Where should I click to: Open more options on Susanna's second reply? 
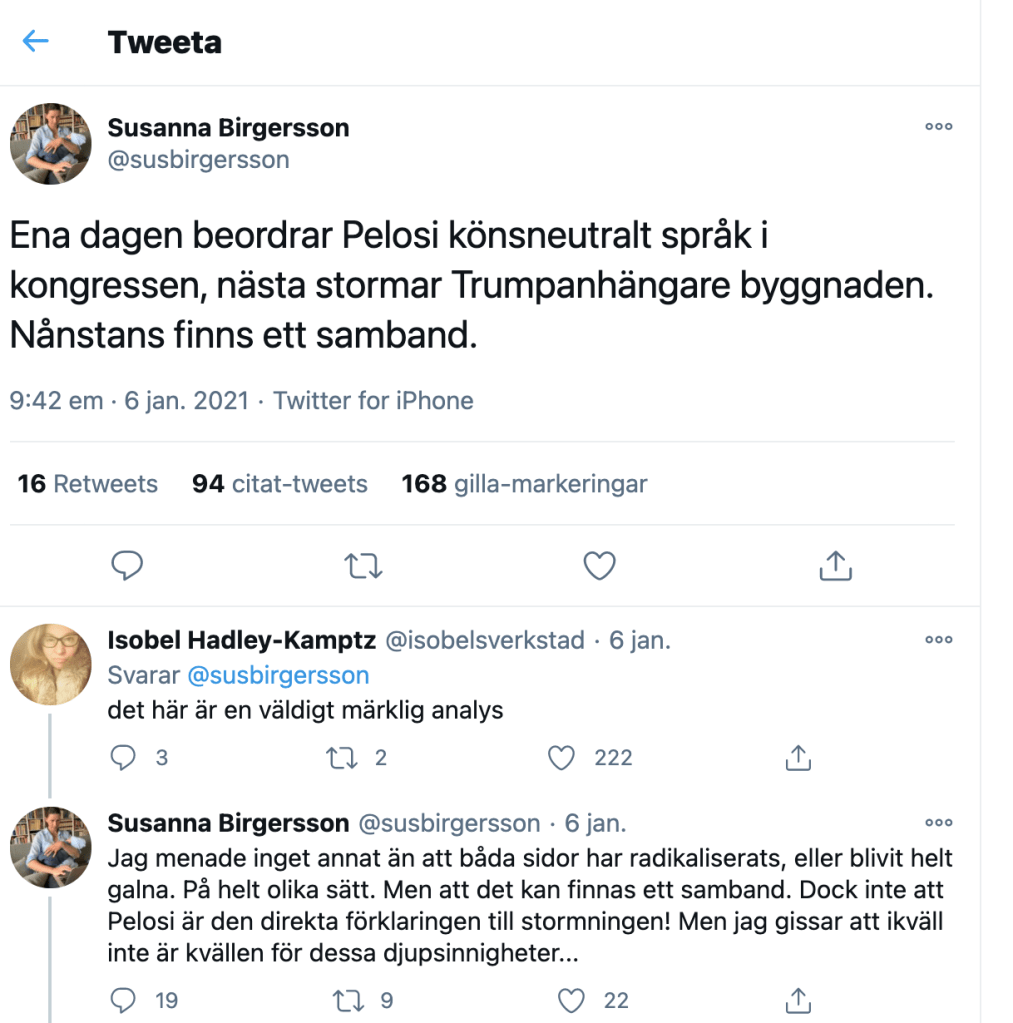[x=938, y=823]
